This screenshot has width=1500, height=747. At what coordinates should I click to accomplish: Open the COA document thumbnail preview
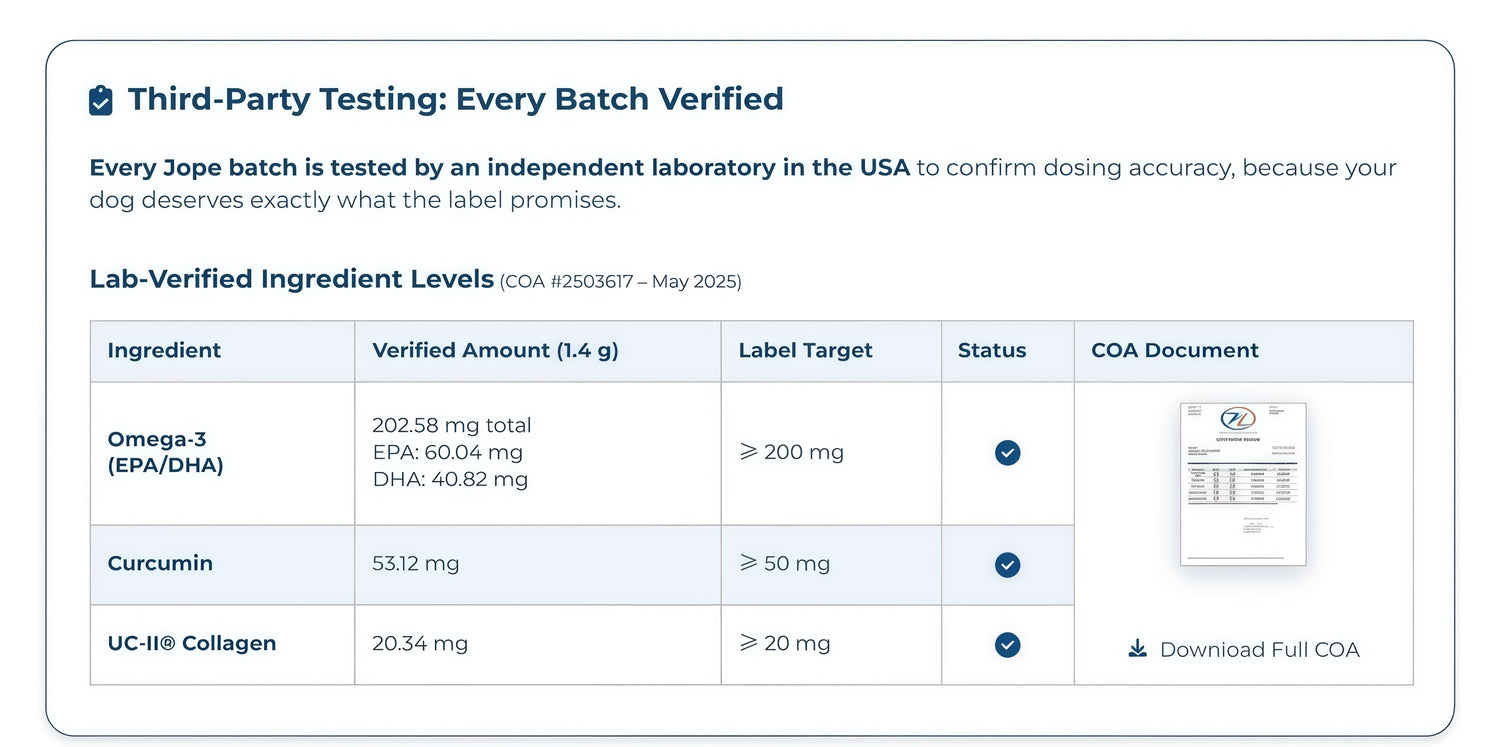pos(1243,484)
